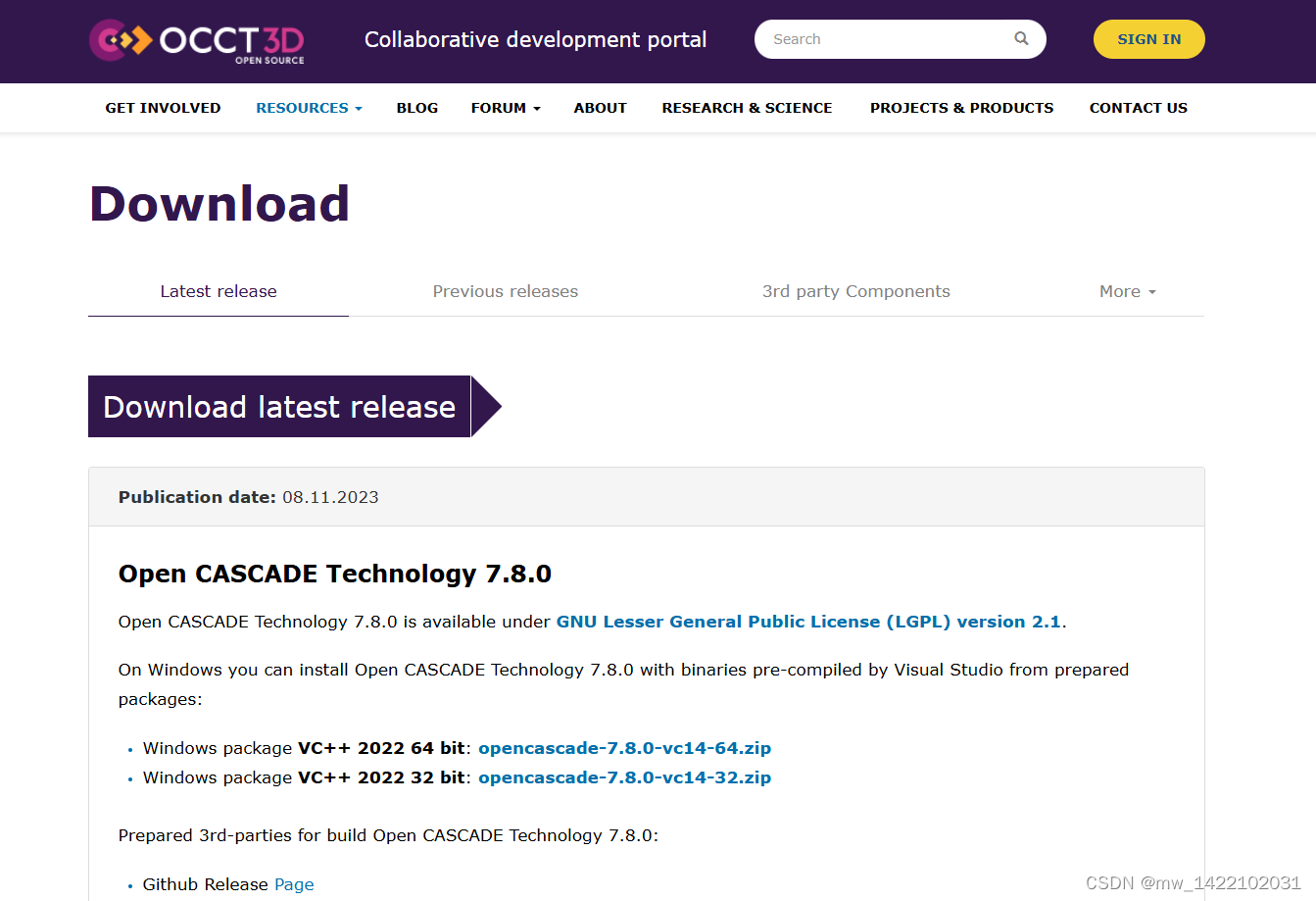Image resolution: width=1316 pixels, height=901 pixels.
Task: Click the search magnifier icon
Action: pos(1021,39)
